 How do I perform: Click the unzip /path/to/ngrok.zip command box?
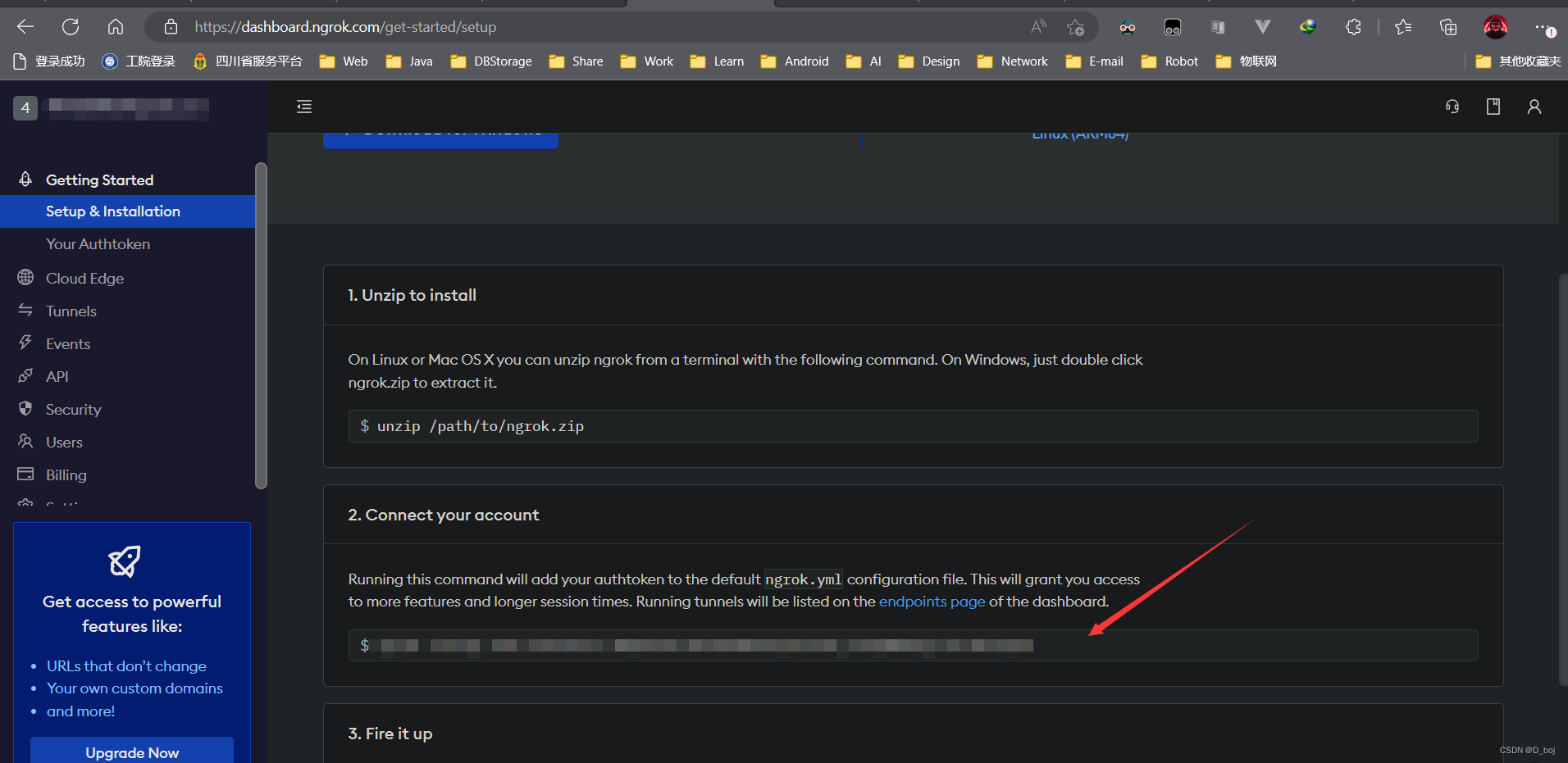(913, 426)
